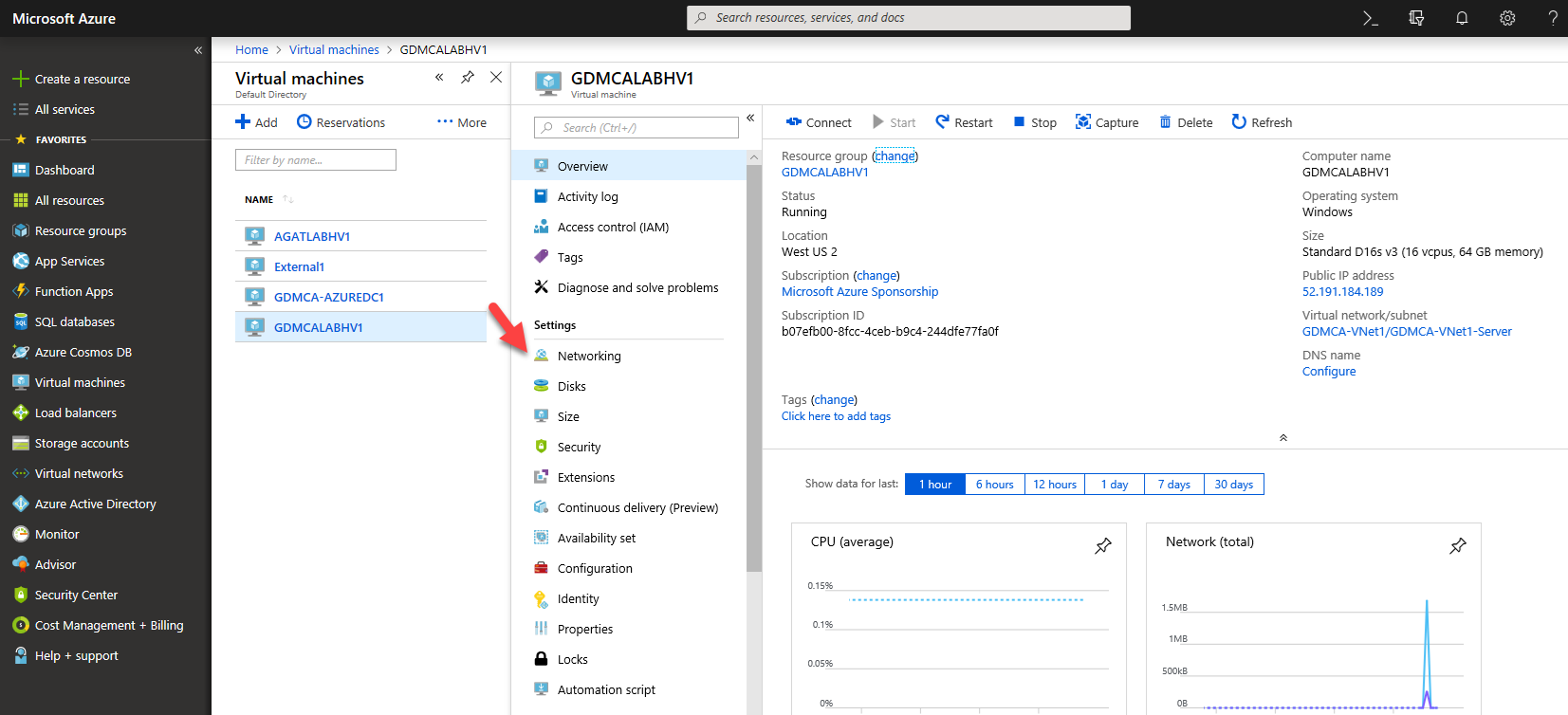
Task: Go to Home in the breadcrumb
Action: point(251,50)
